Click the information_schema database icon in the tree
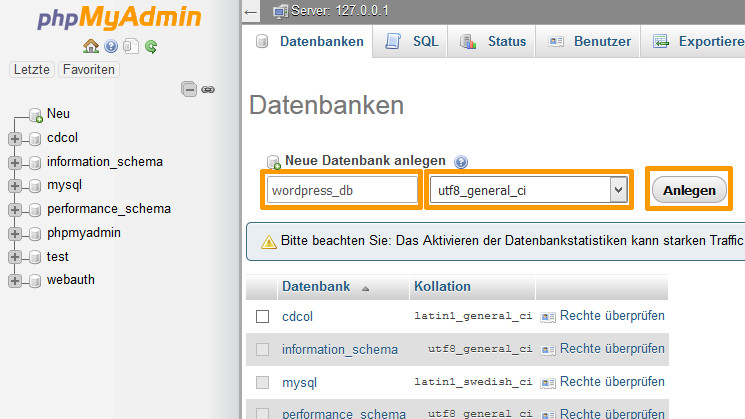The height and width of the screenshot is (419, 745). [x=35, y=163]
